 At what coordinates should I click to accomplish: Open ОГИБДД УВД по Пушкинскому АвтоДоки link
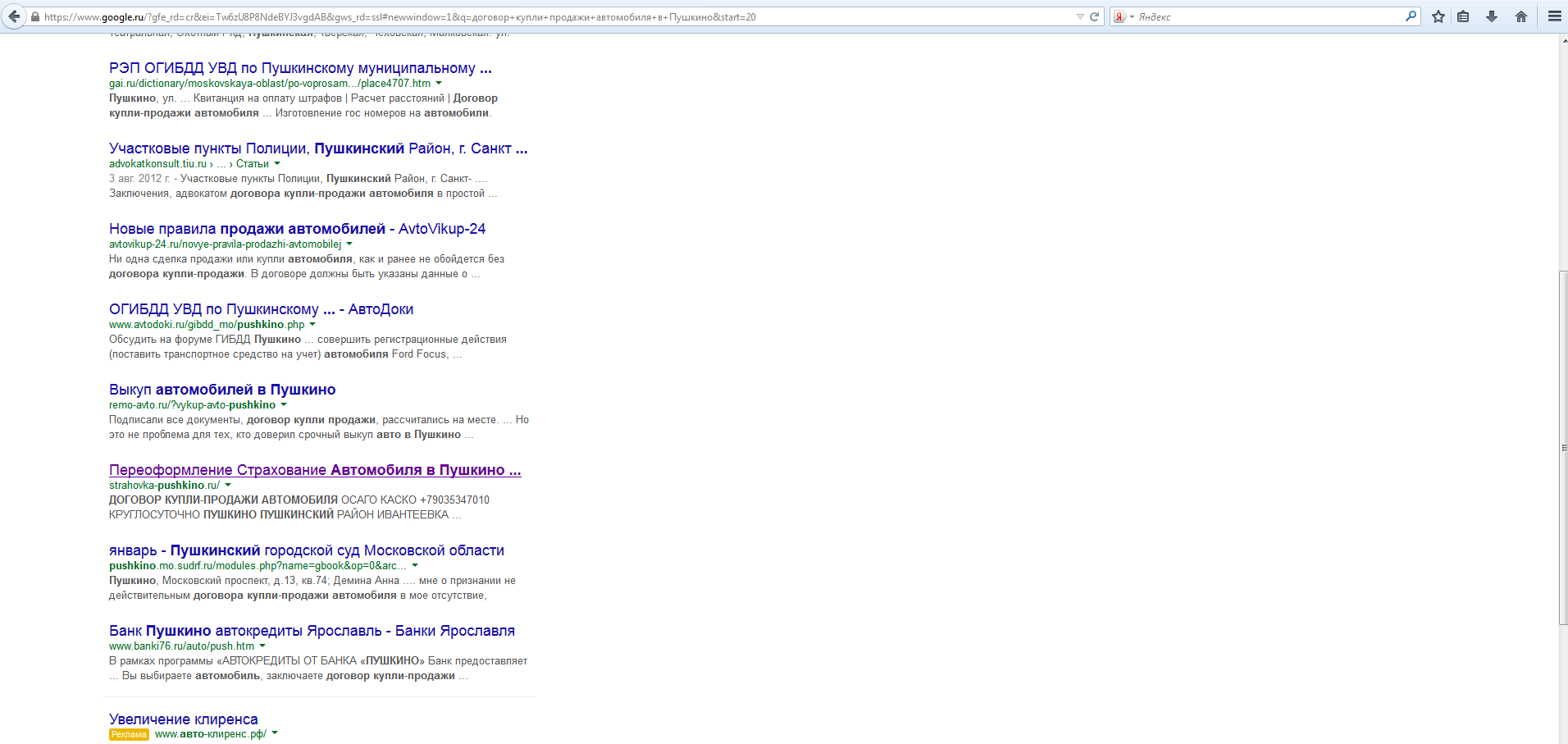tap(261, 309)
